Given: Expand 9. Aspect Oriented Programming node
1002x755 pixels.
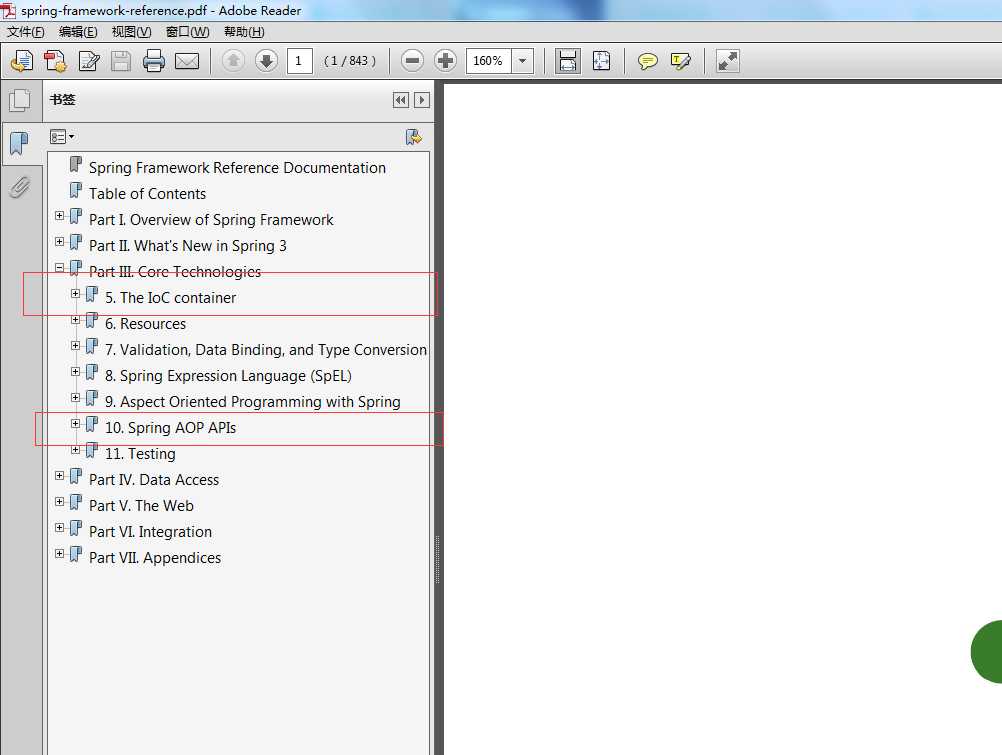Looking at the screenshot, I should point(75,398).
